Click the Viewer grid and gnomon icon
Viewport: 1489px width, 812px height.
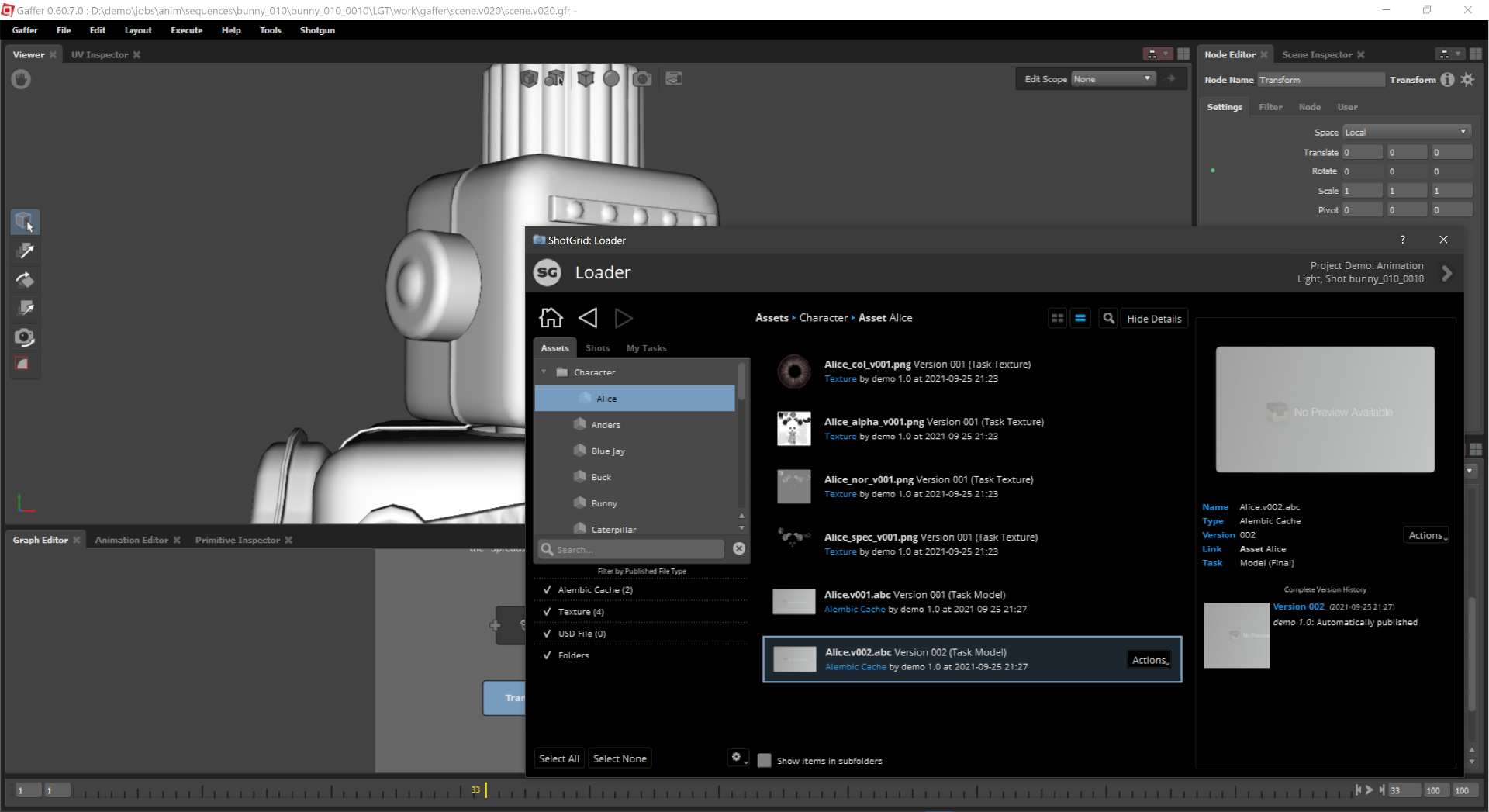pos(674,78)
